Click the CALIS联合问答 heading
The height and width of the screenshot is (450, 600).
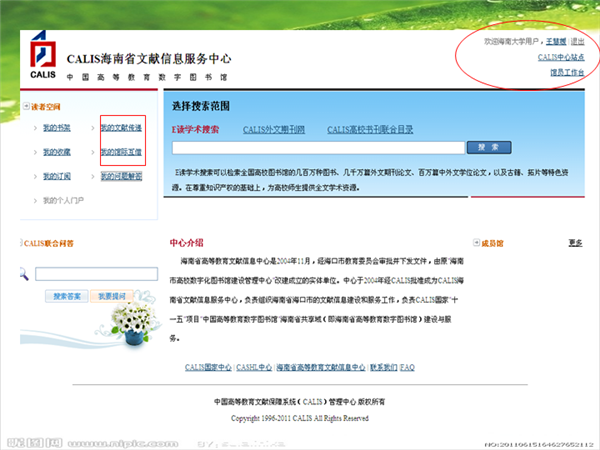point(49,243)
